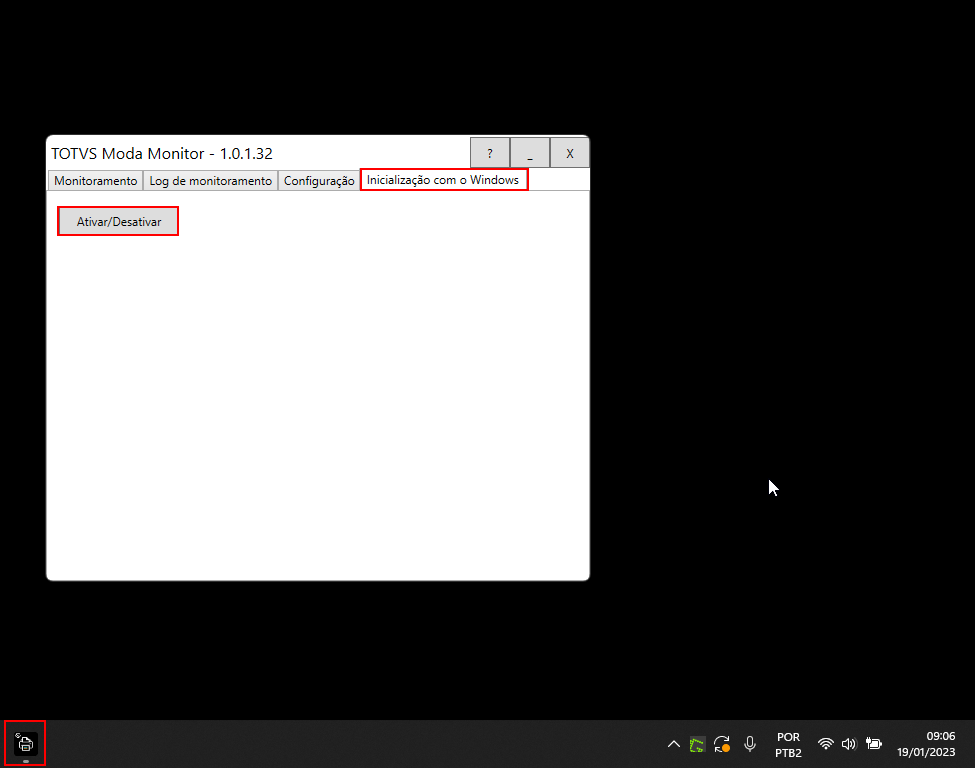This screenshot has height=768, width=975.
Task: Open the microphone tray icon
Action: pyautogui.click(x=750, y=744)
